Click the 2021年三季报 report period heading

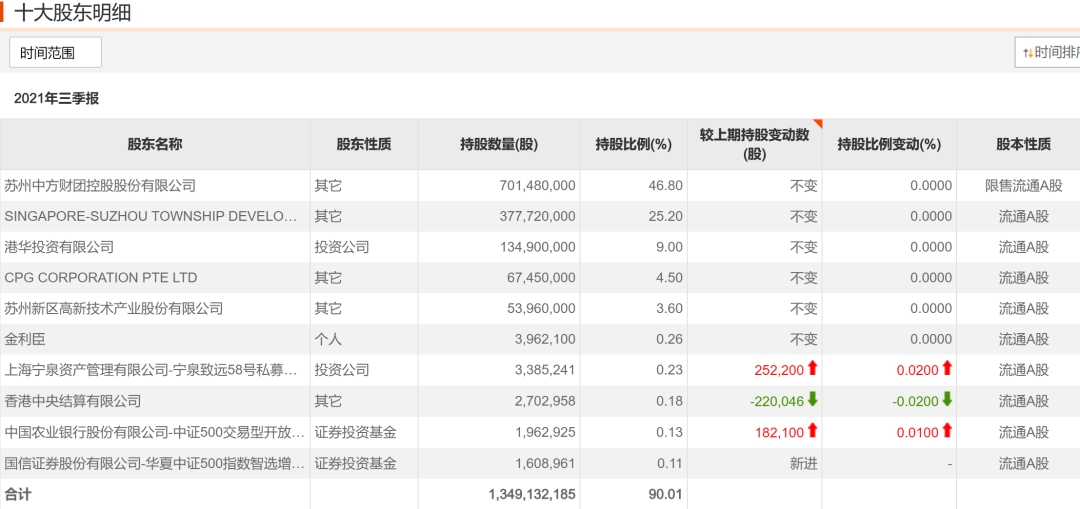56,98
